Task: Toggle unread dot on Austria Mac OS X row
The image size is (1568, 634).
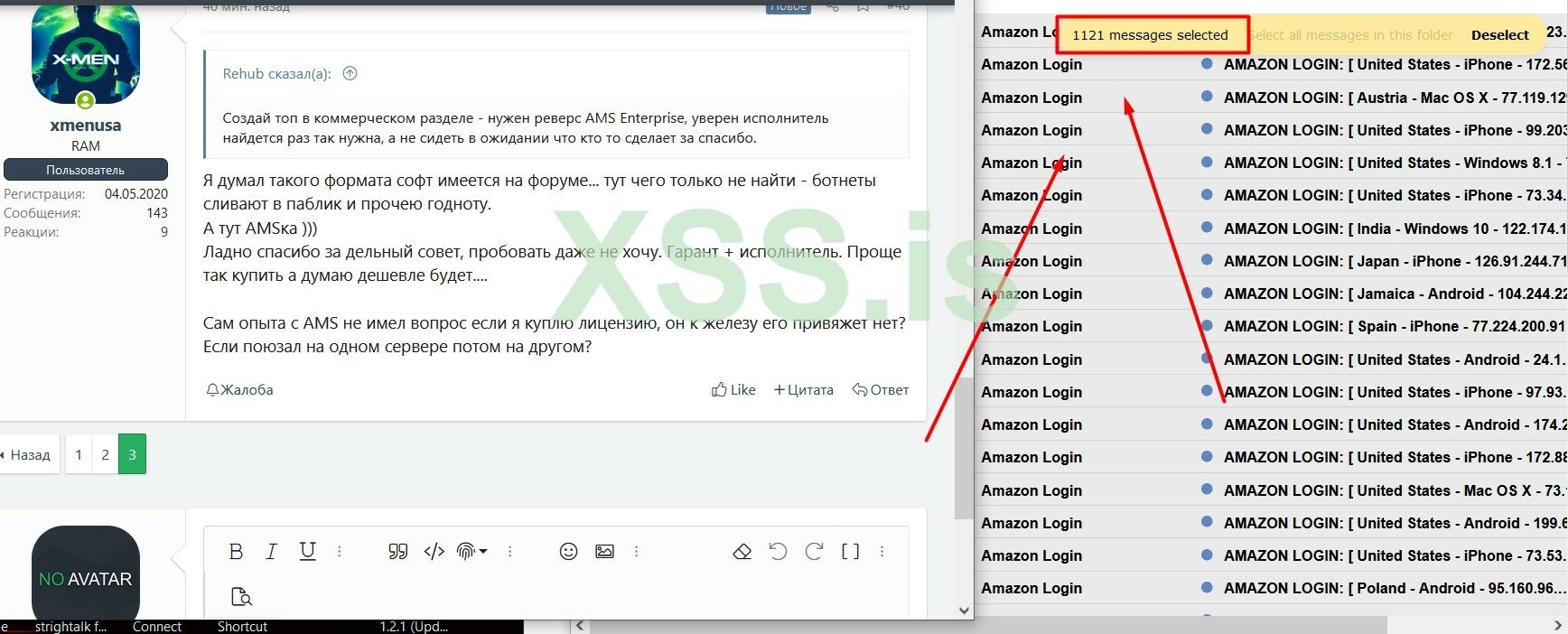Action: [x=1207, y=97]
